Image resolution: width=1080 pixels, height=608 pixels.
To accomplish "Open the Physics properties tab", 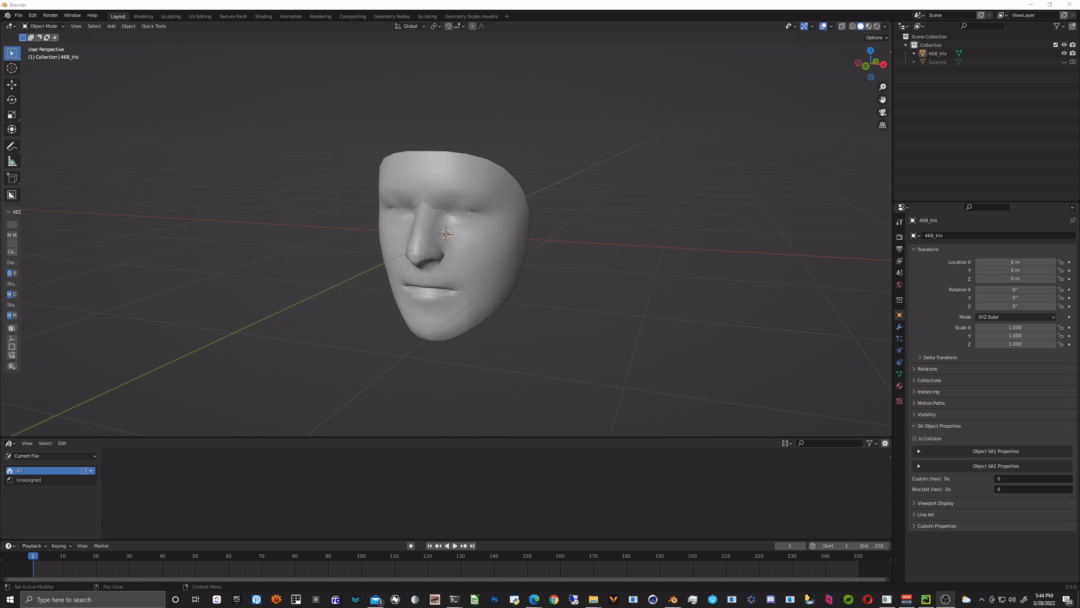I will tap(899, 350).
